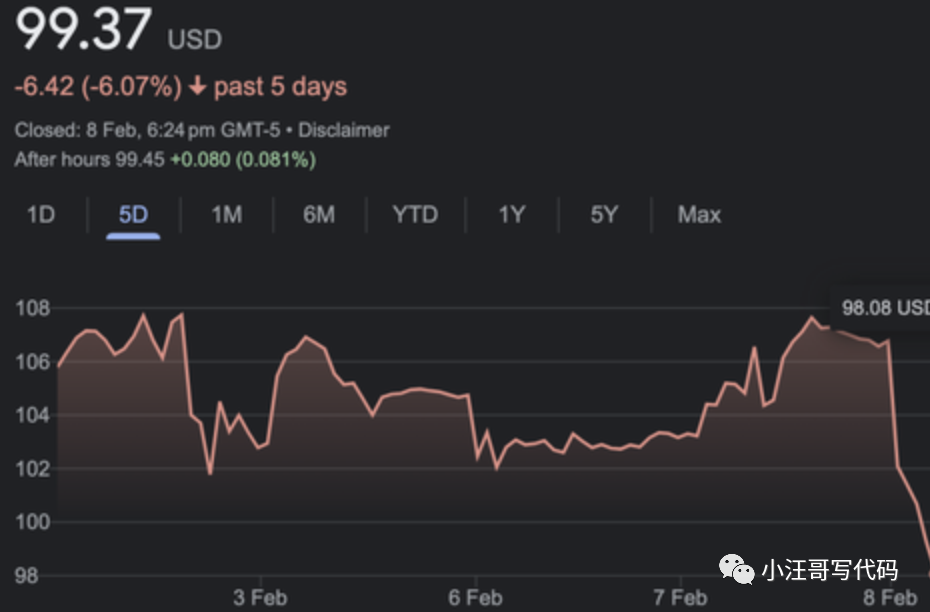The width and height of the screenshot is (930, 612).
Task: Select the 6 Feb date marker
Action: pyautogui.click(x=475, y=598)
